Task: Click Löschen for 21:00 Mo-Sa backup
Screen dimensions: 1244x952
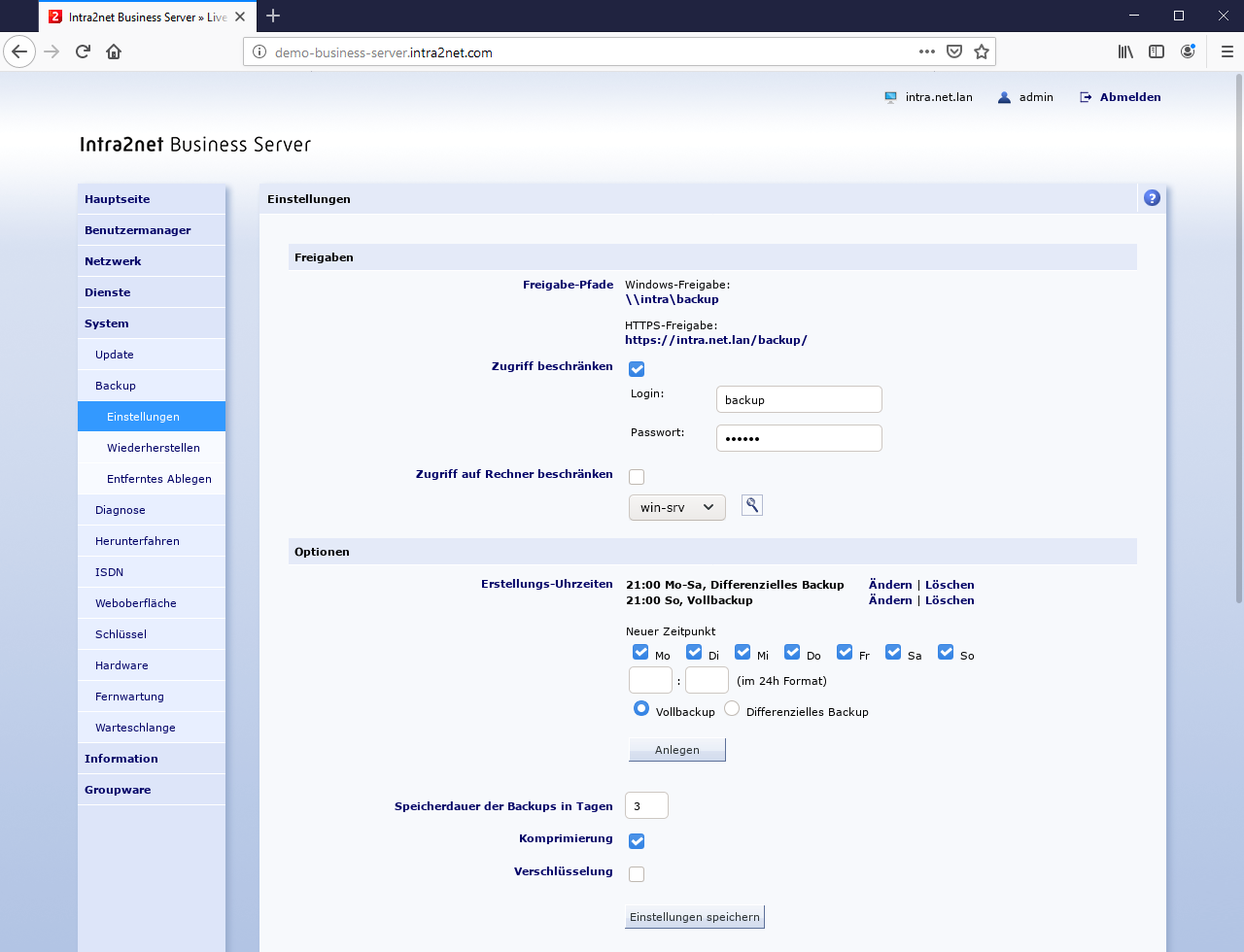Action: pos(950,585)
